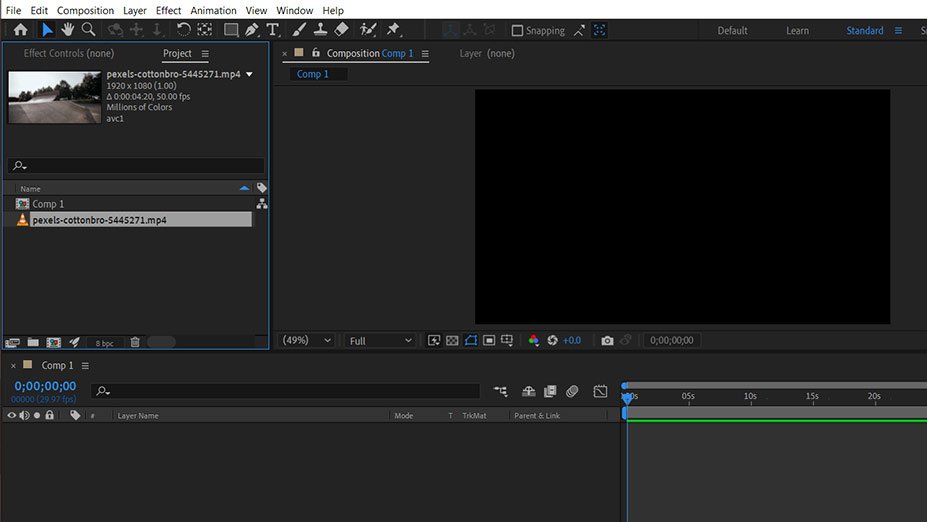Toggle fast previews in composition viewer
The height and width of the screenshot is (522, 927).
pyautogui.click(x=434, y=341)
